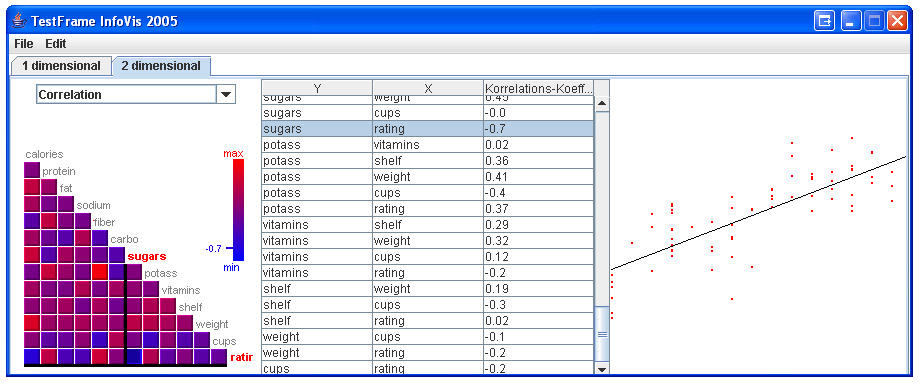The width and height of the screenshot is (922, 387).
Task: Switch to the 1 dimensional tab
Action: coord(61,66)
